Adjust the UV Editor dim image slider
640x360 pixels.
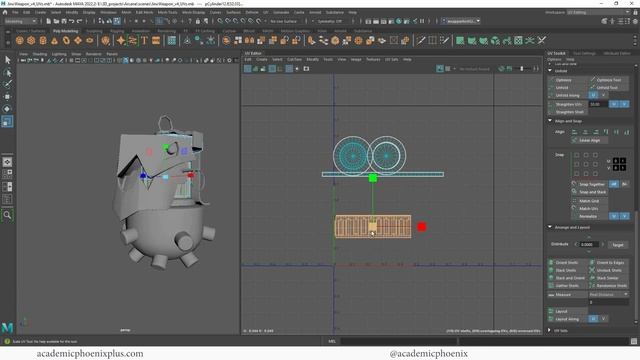522,69
